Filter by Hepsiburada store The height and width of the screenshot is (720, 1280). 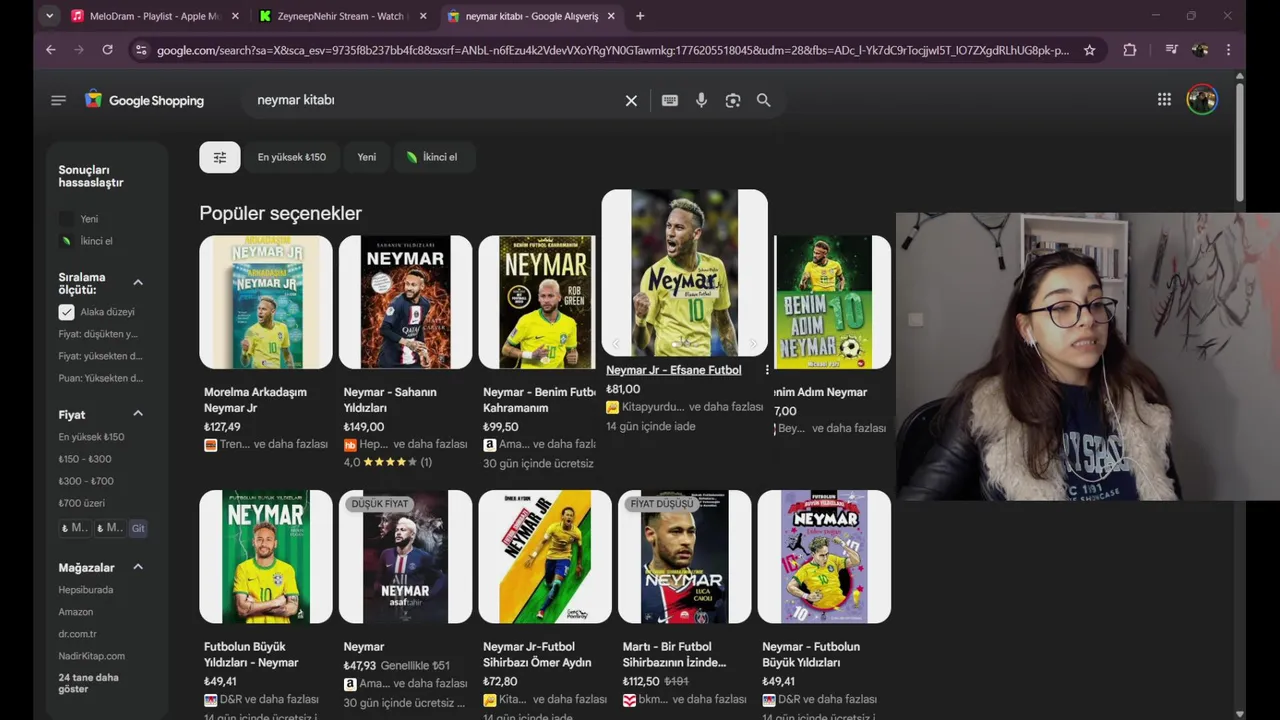(85, 590)
